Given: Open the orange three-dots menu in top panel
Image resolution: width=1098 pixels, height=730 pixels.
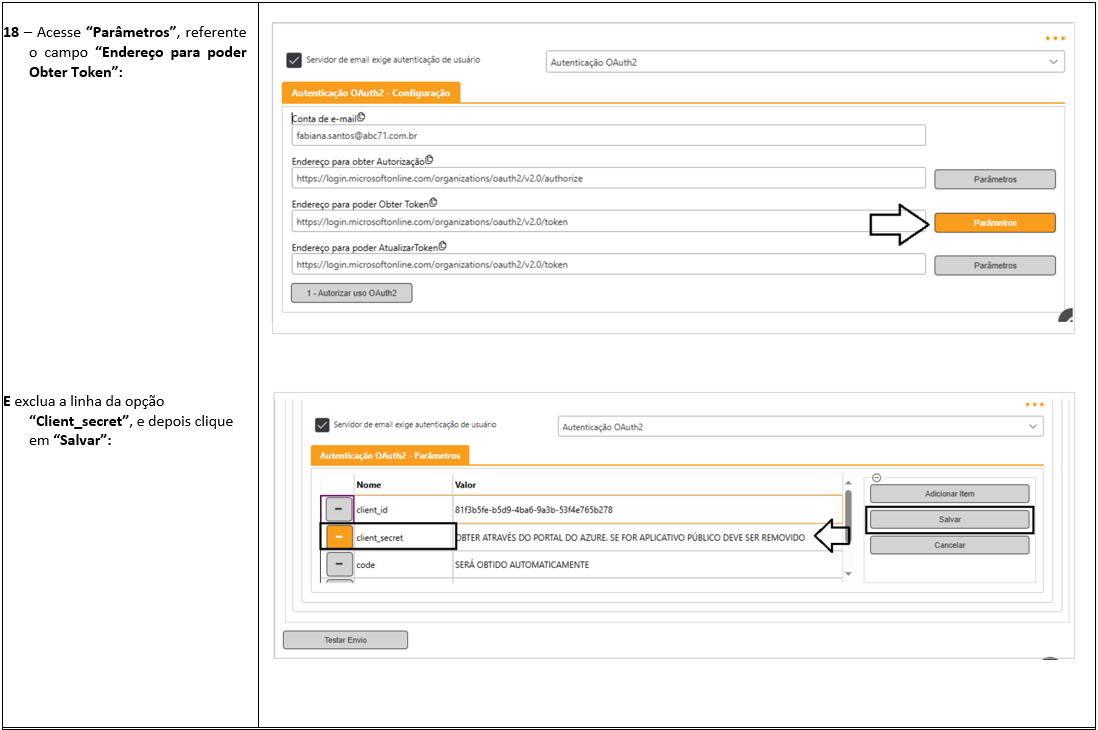Looking at the screenshot, I should (x=1055, y=38).
